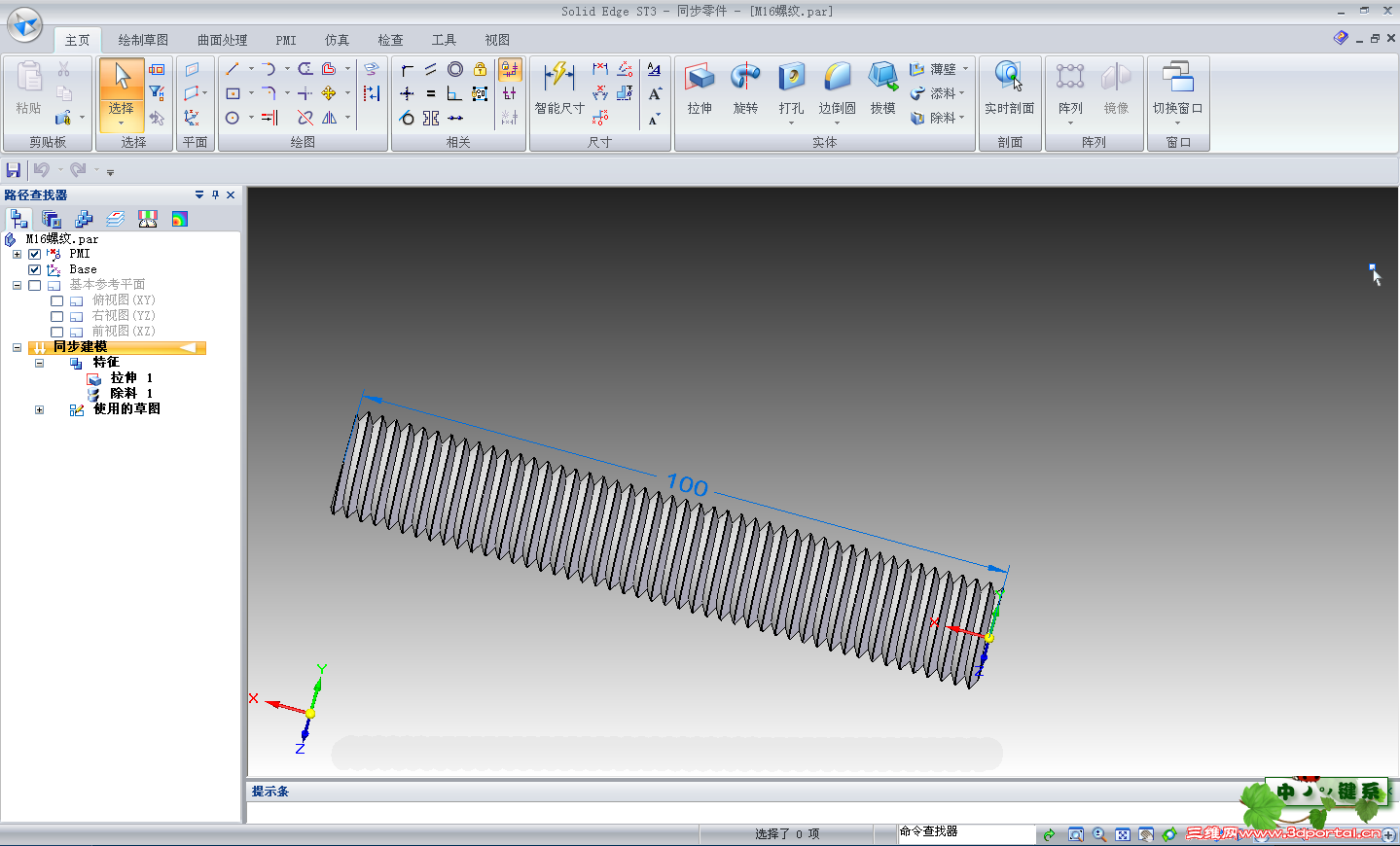Click the Perpendicular relationship icon
This screenshot has height=846, width=1400.
click(x=454, y=93)
